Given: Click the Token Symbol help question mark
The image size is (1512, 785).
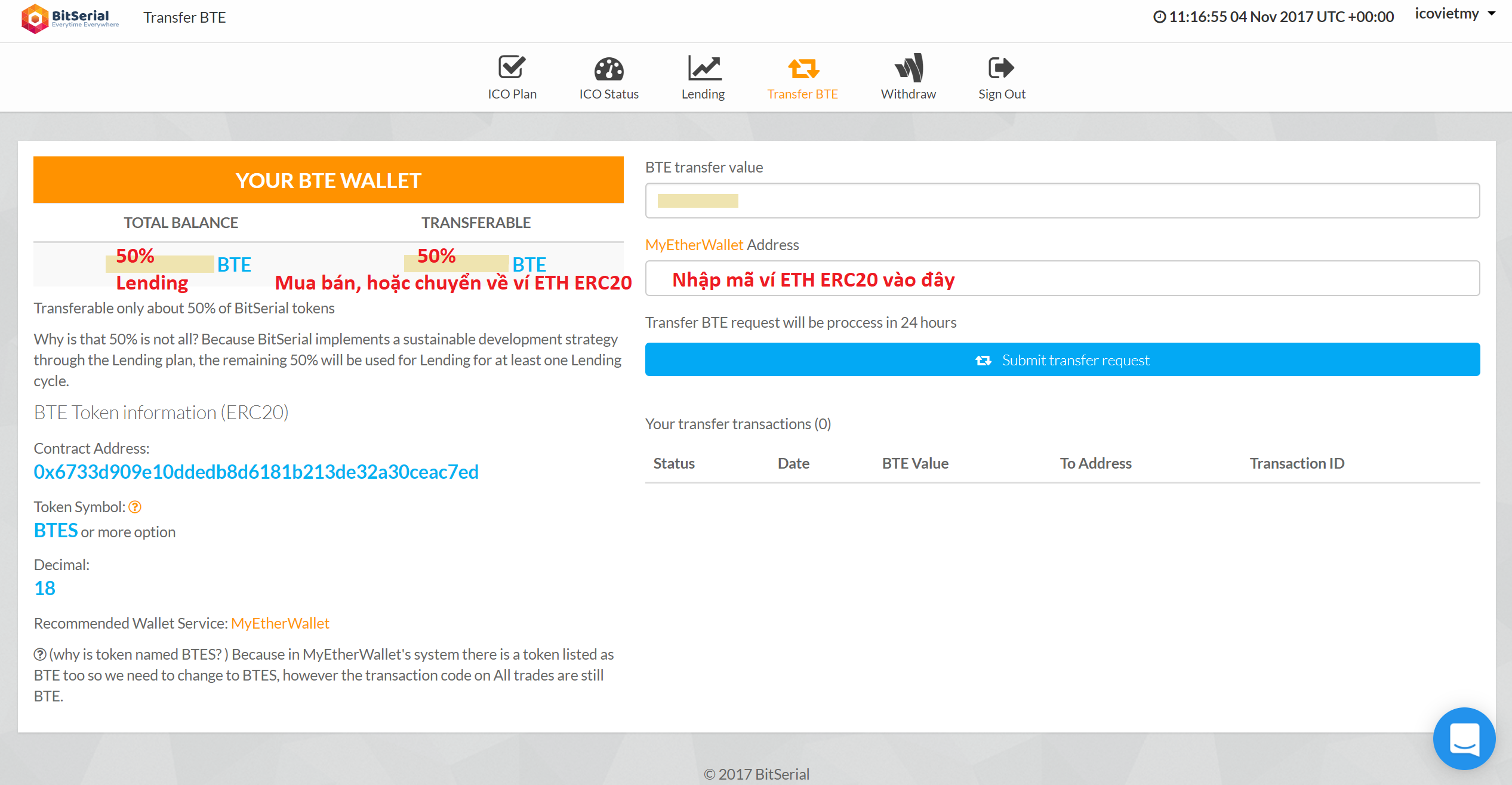Looking at the screenshot, I should 135,507.
